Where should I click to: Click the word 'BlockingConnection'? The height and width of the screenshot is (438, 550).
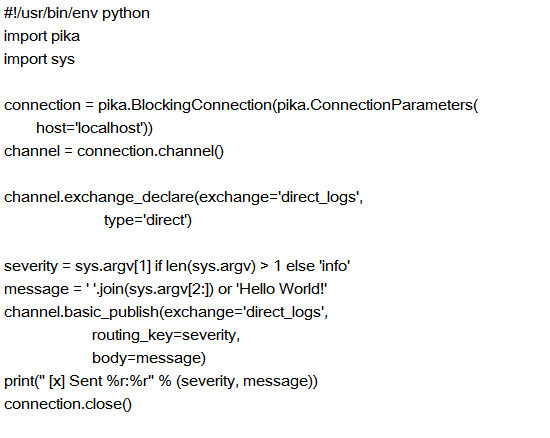201,105
